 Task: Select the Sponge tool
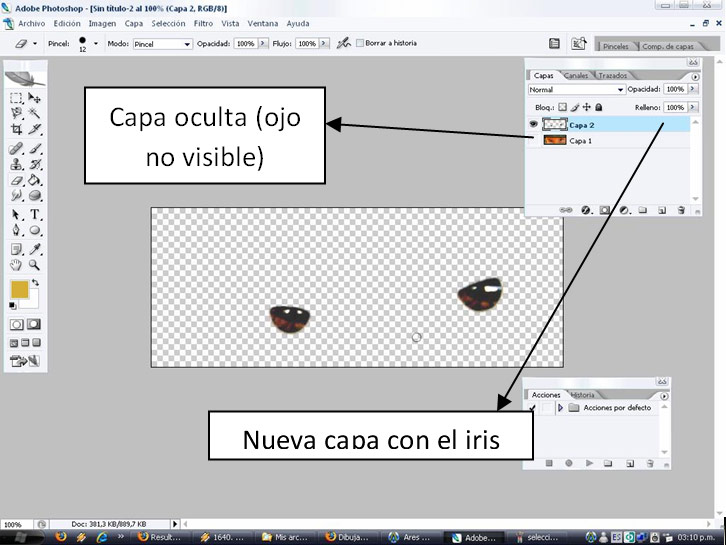pos(34,195)
